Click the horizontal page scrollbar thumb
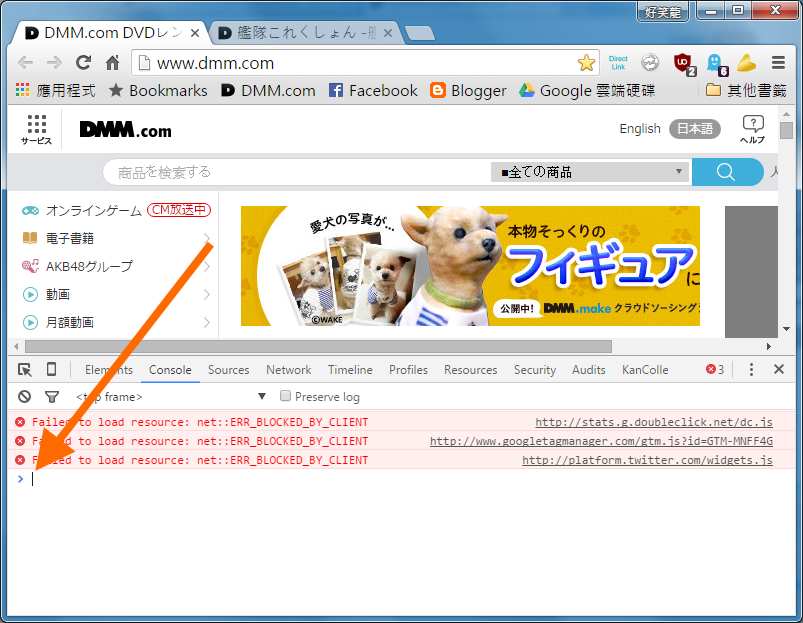The image size is (803, 623). coord(319,347)
